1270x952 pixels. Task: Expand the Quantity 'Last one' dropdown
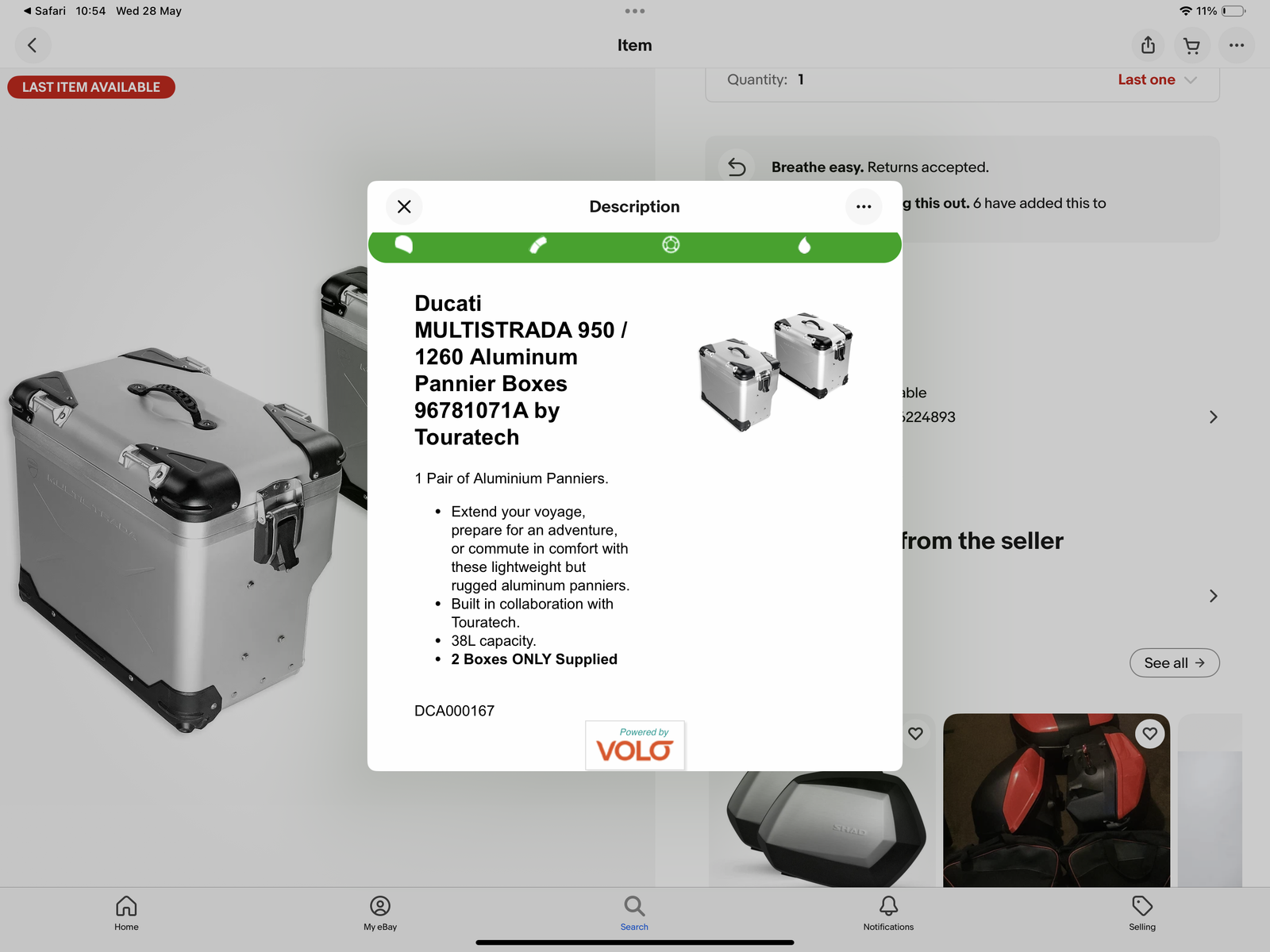pyautogui.click(x=1156, y=79)
